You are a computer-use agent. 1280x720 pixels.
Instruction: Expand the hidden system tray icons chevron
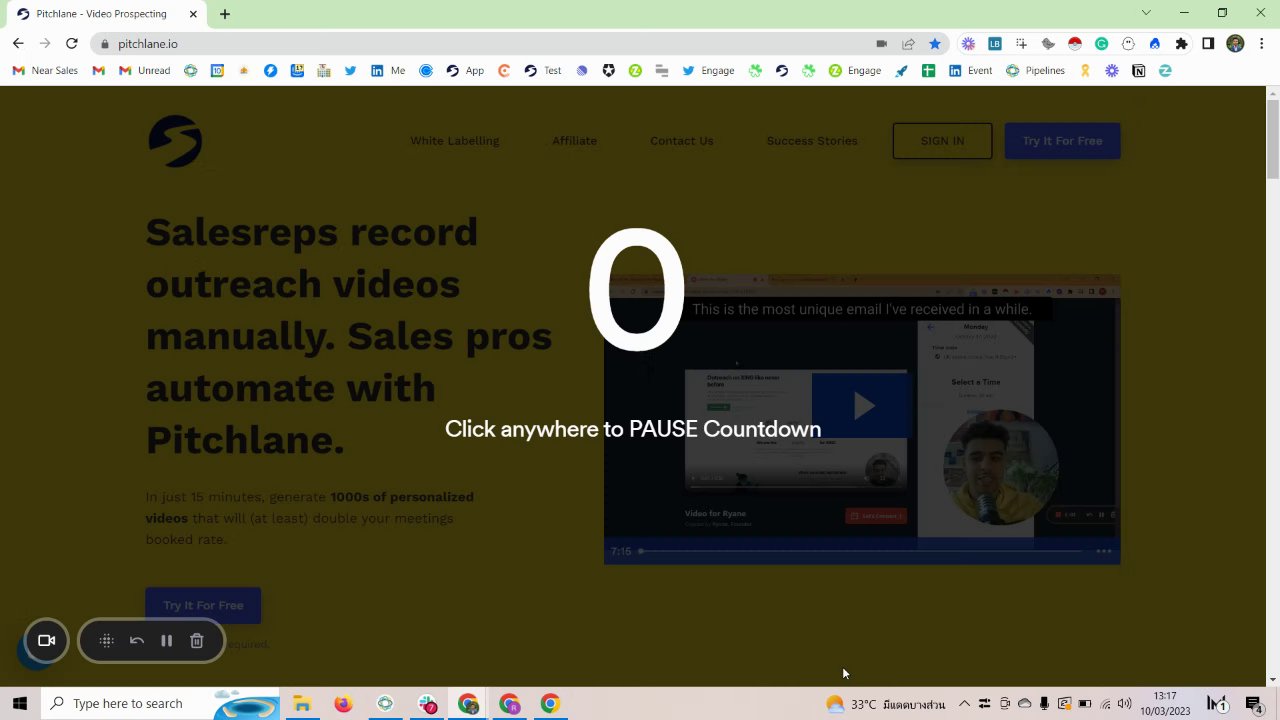click(x=964, y=704)
